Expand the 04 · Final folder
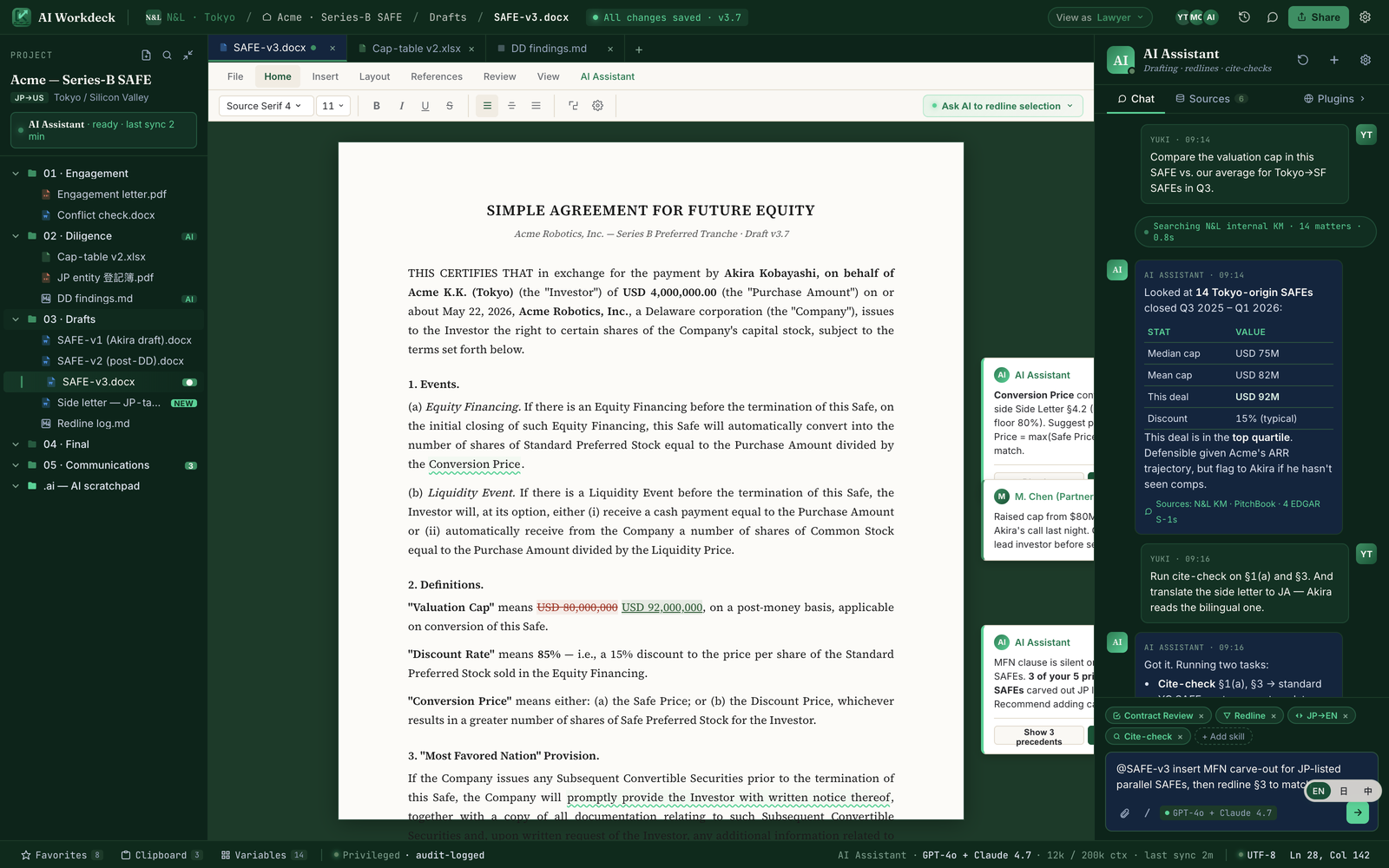 click(x=16, y=444)
